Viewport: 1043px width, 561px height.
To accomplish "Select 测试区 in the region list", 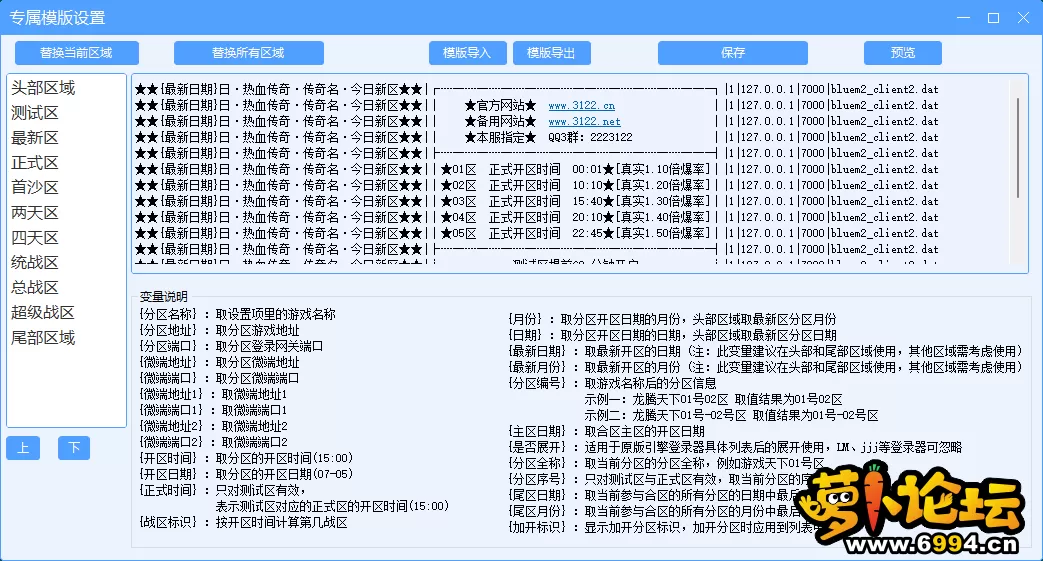I will [x=35, y=113].
